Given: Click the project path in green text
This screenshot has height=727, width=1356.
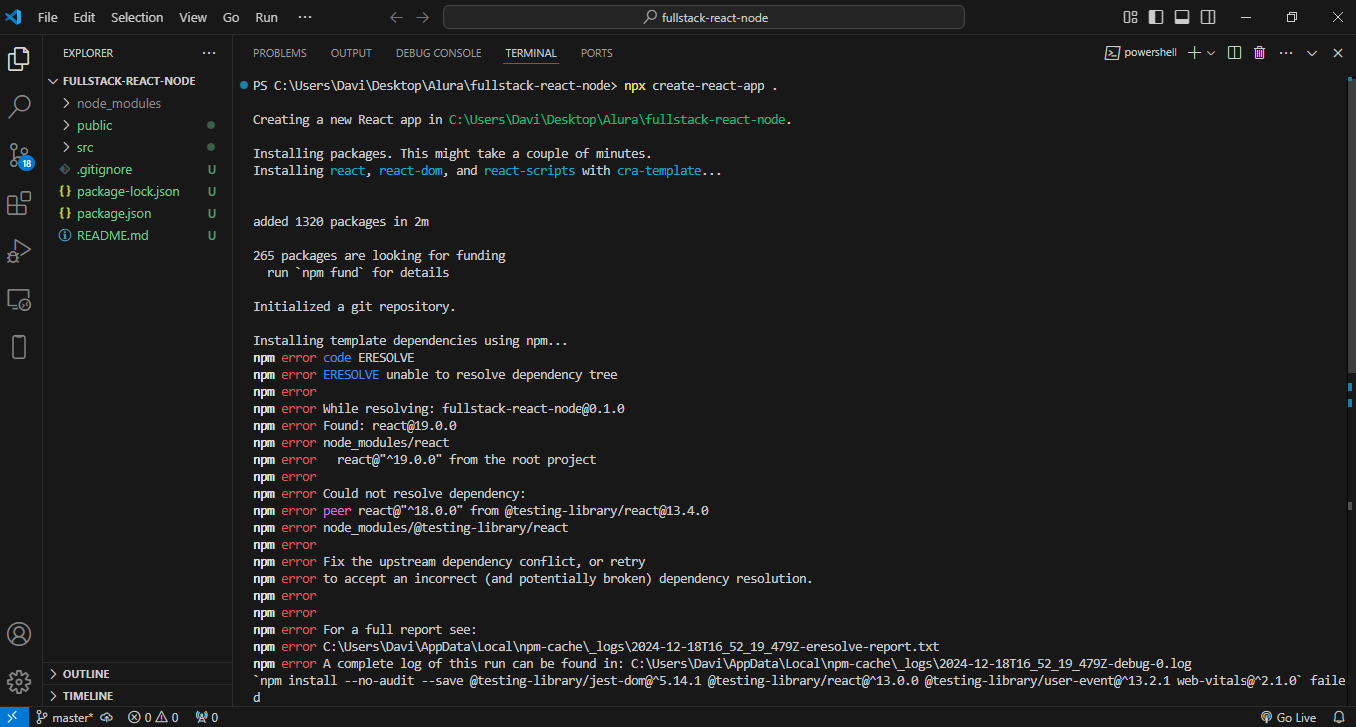Looking at the screenshot, I should (x=618, y=119).
